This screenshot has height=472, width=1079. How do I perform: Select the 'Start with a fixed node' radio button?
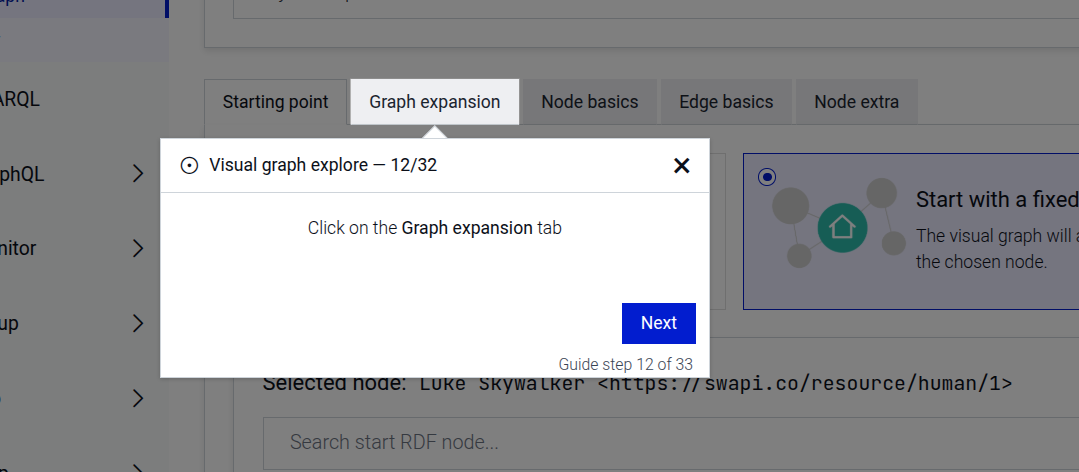(x=767, y=177)
